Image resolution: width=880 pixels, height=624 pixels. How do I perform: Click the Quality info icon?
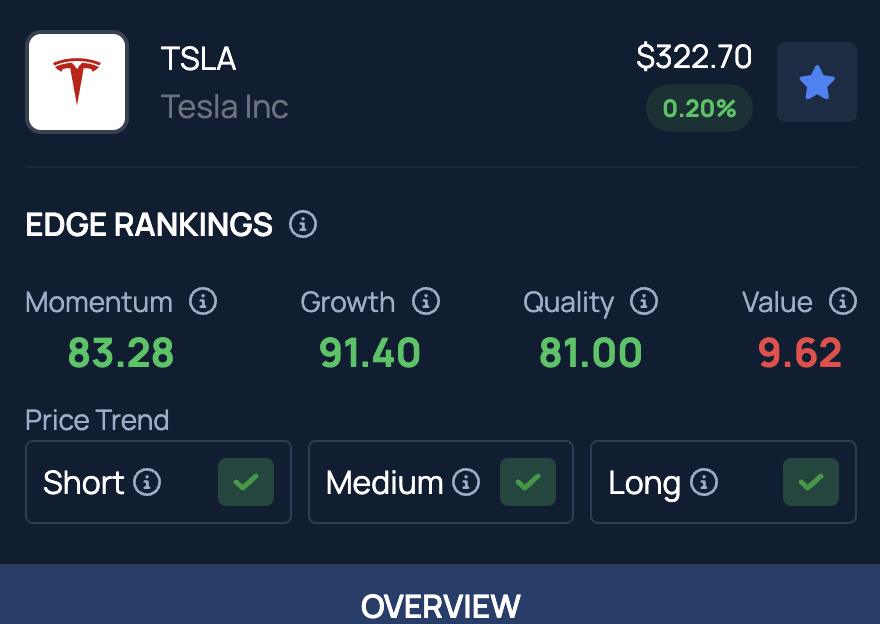(644, 301)
